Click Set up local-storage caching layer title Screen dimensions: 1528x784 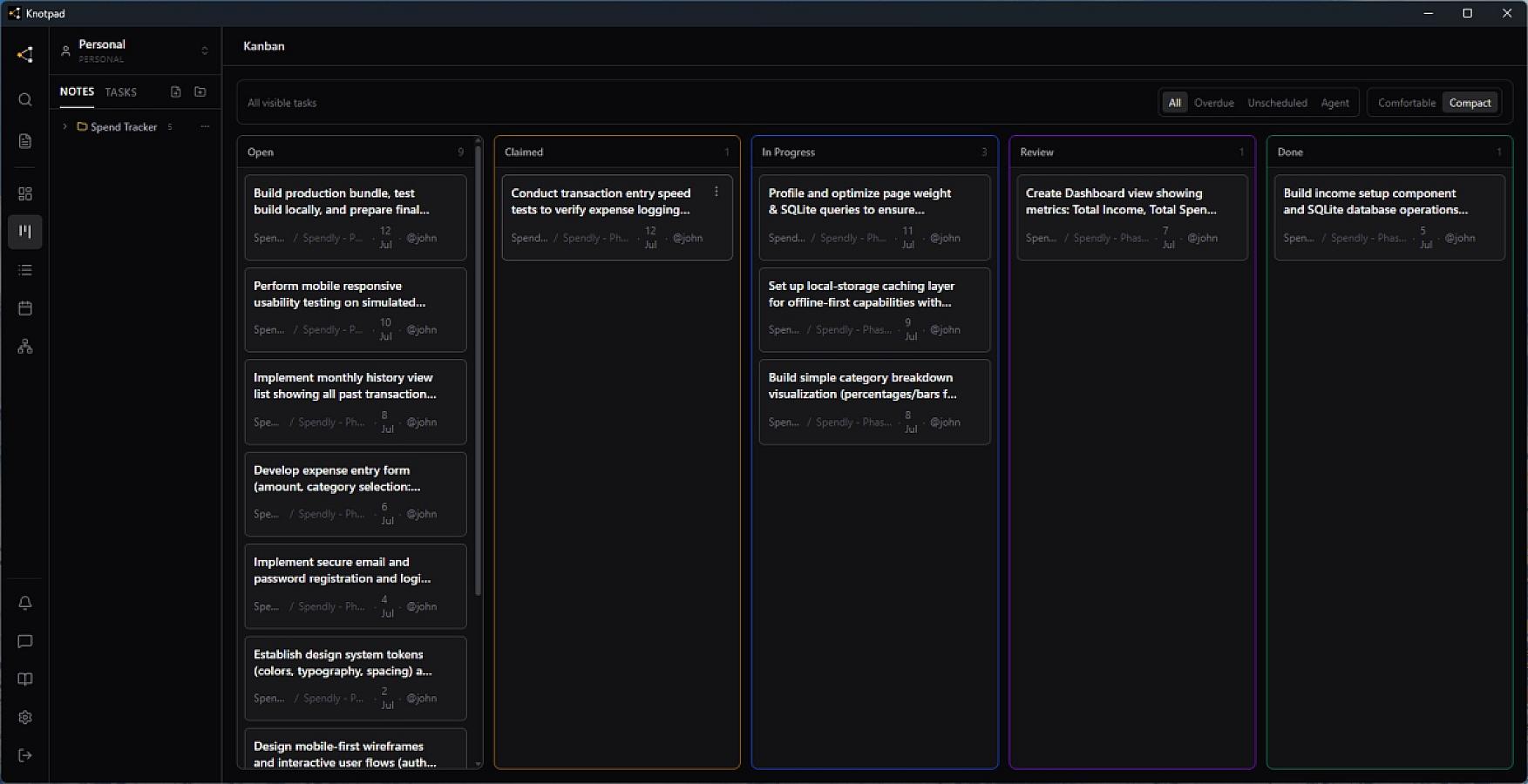(861, 294)
